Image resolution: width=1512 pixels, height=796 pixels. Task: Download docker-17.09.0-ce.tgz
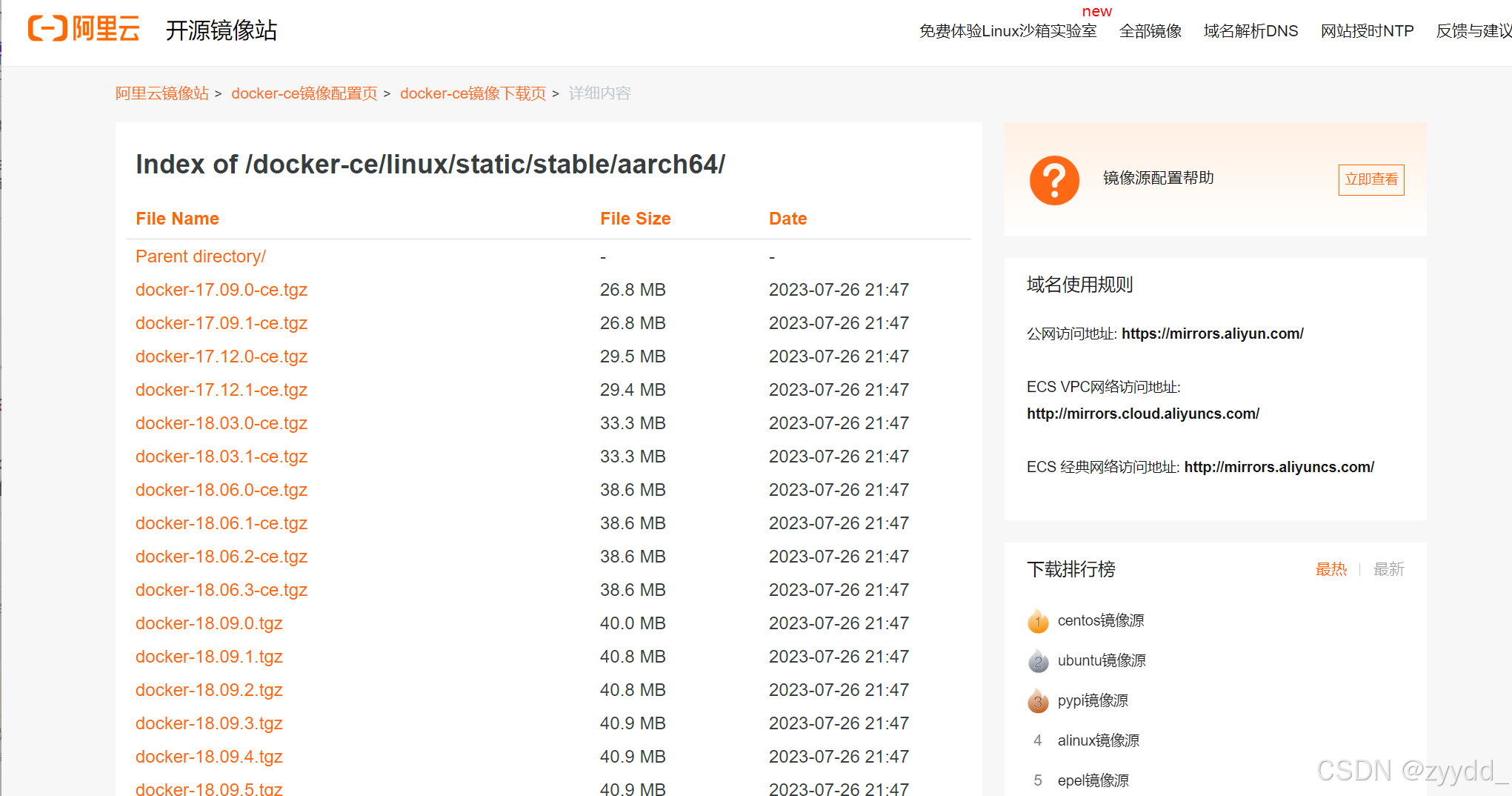221,290
